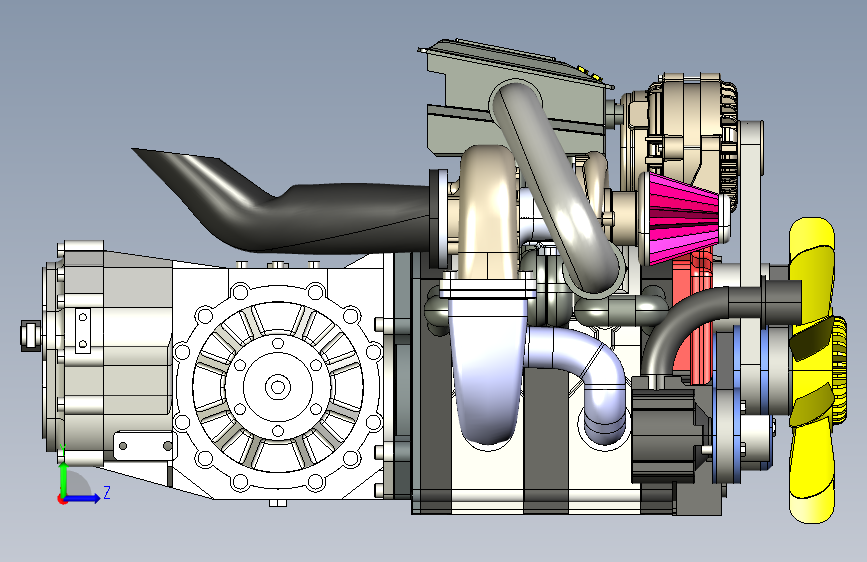Select the shaft nut at the gearbox end
Viewport: 867px width, 562px height.
30,335
